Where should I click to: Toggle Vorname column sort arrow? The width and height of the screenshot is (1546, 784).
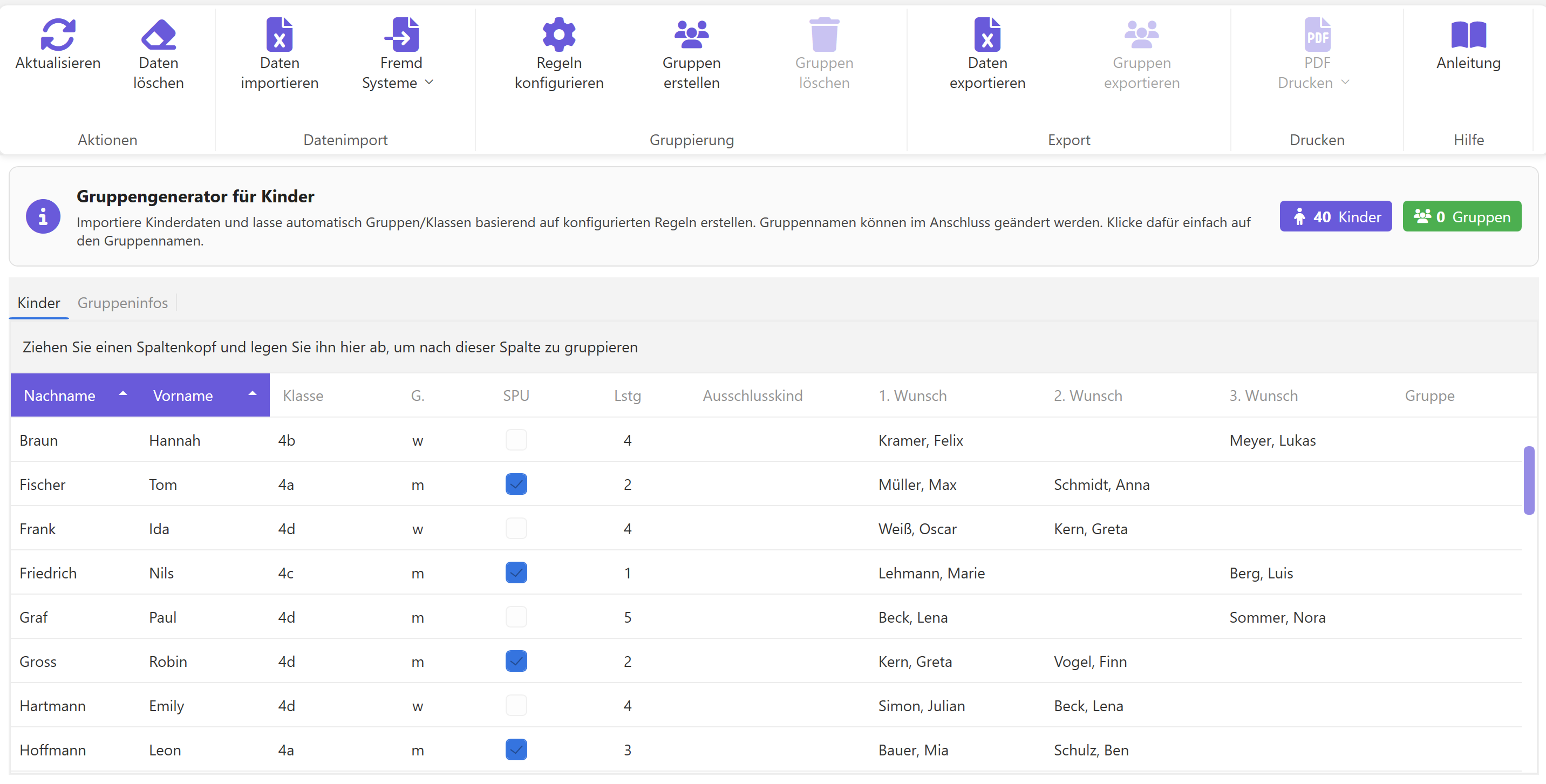point(253,394)
